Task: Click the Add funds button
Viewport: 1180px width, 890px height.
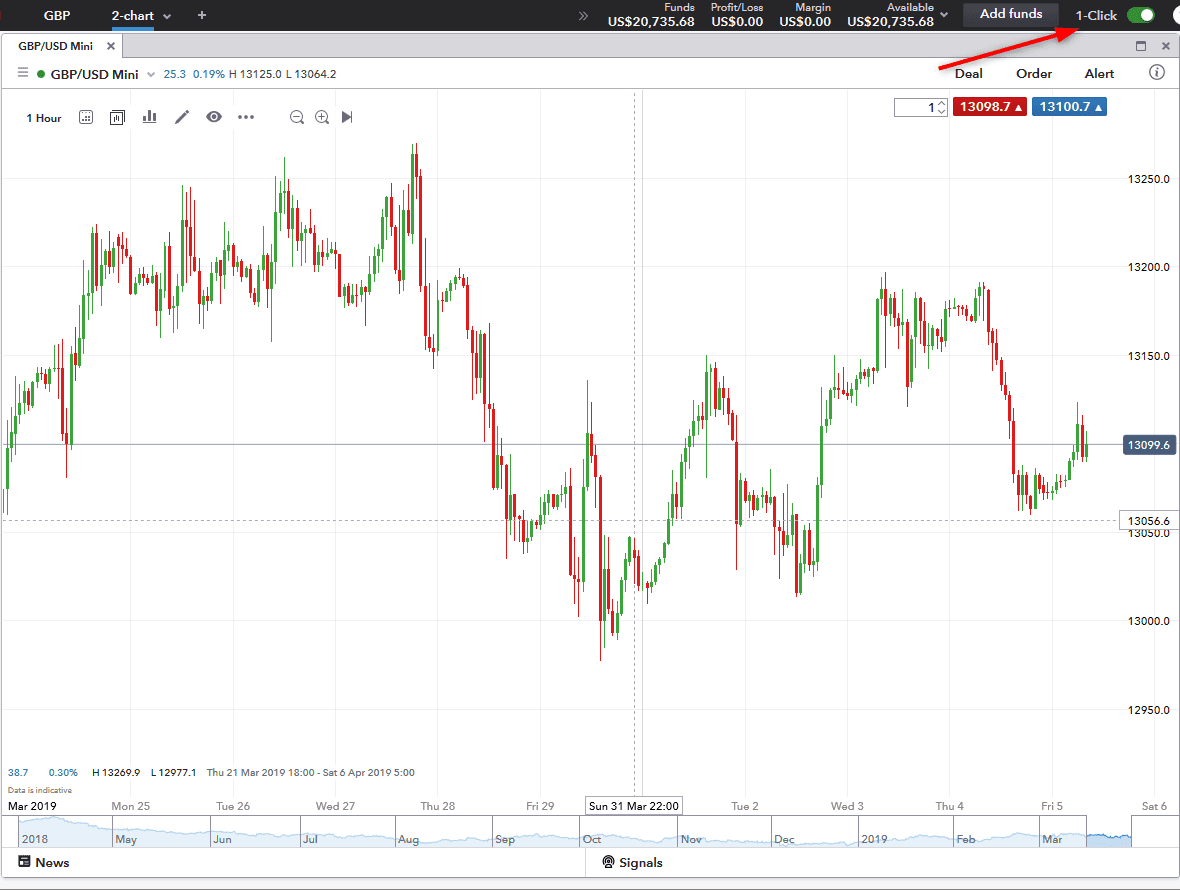Action: (x=1010, y=14)
